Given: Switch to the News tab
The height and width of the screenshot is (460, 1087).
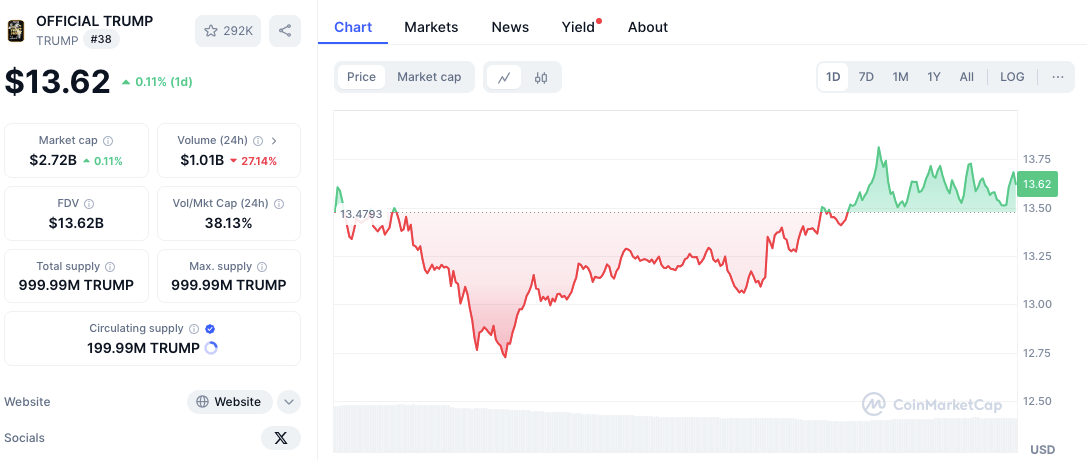Looking at the screenshot, I should pos(510,27).
